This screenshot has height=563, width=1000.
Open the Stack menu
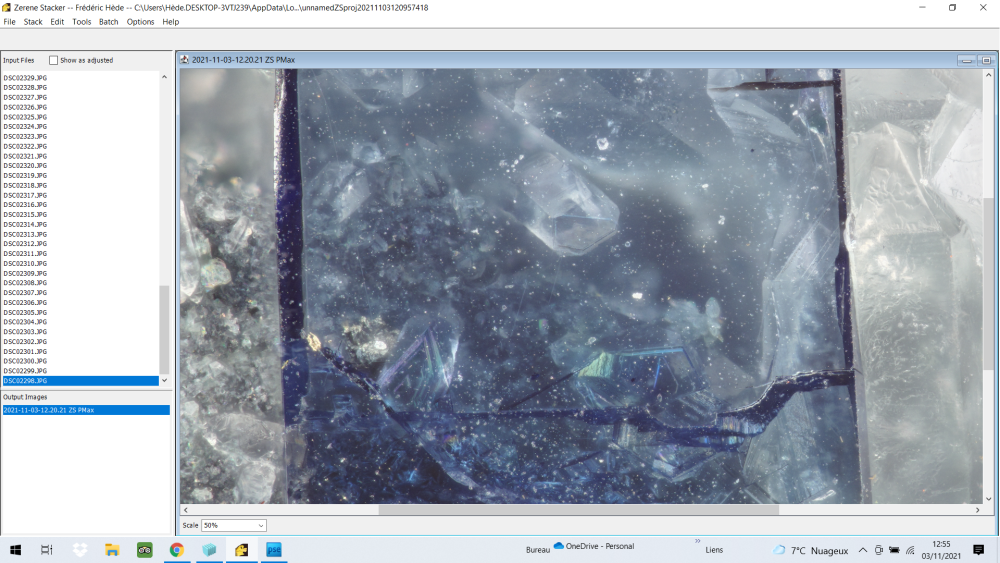33,21
